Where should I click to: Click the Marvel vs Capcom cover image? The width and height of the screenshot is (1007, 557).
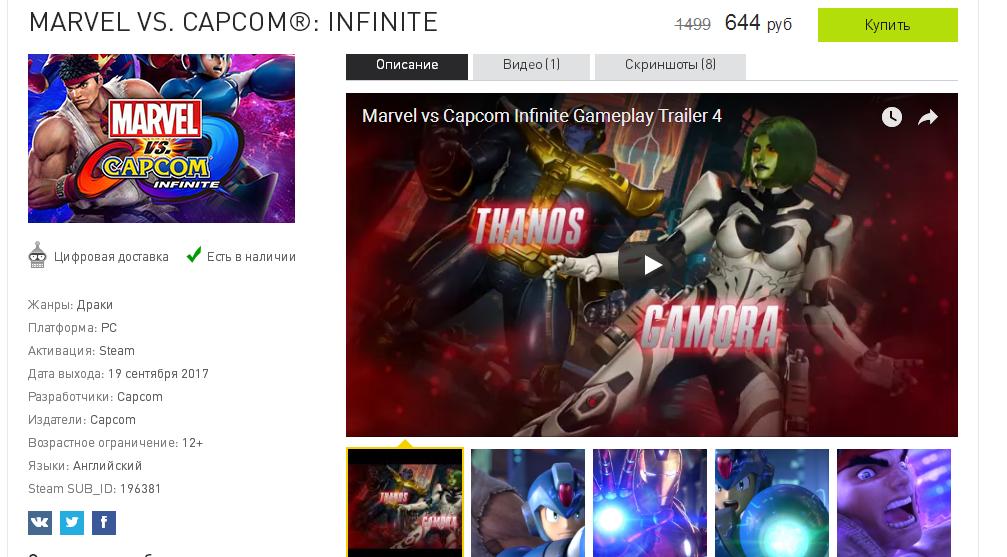[x=161, y=138]
